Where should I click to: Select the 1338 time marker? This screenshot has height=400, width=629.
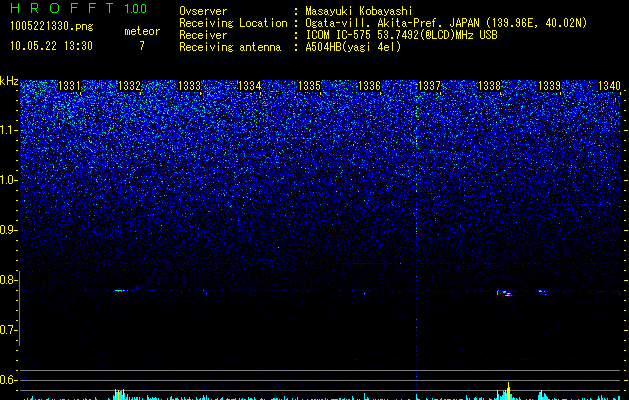(x=489, y=86)
